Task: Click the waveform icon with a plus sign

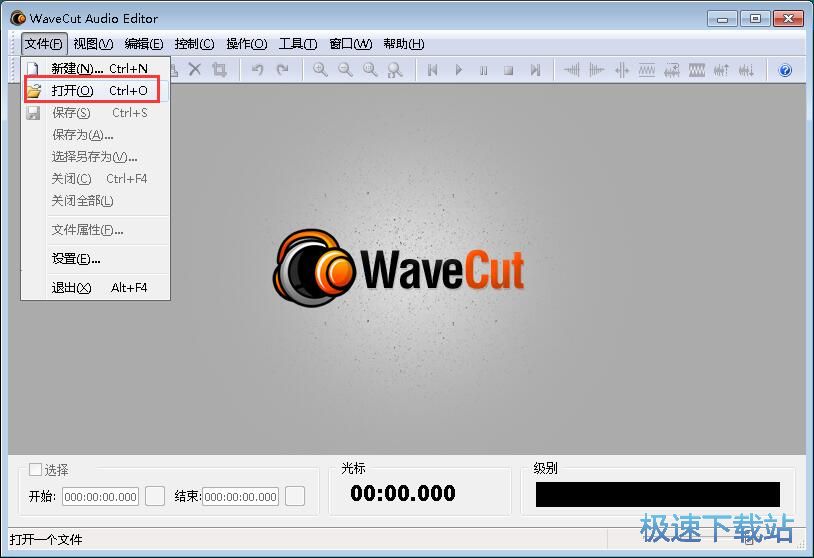Action: [x=671, y=70]
